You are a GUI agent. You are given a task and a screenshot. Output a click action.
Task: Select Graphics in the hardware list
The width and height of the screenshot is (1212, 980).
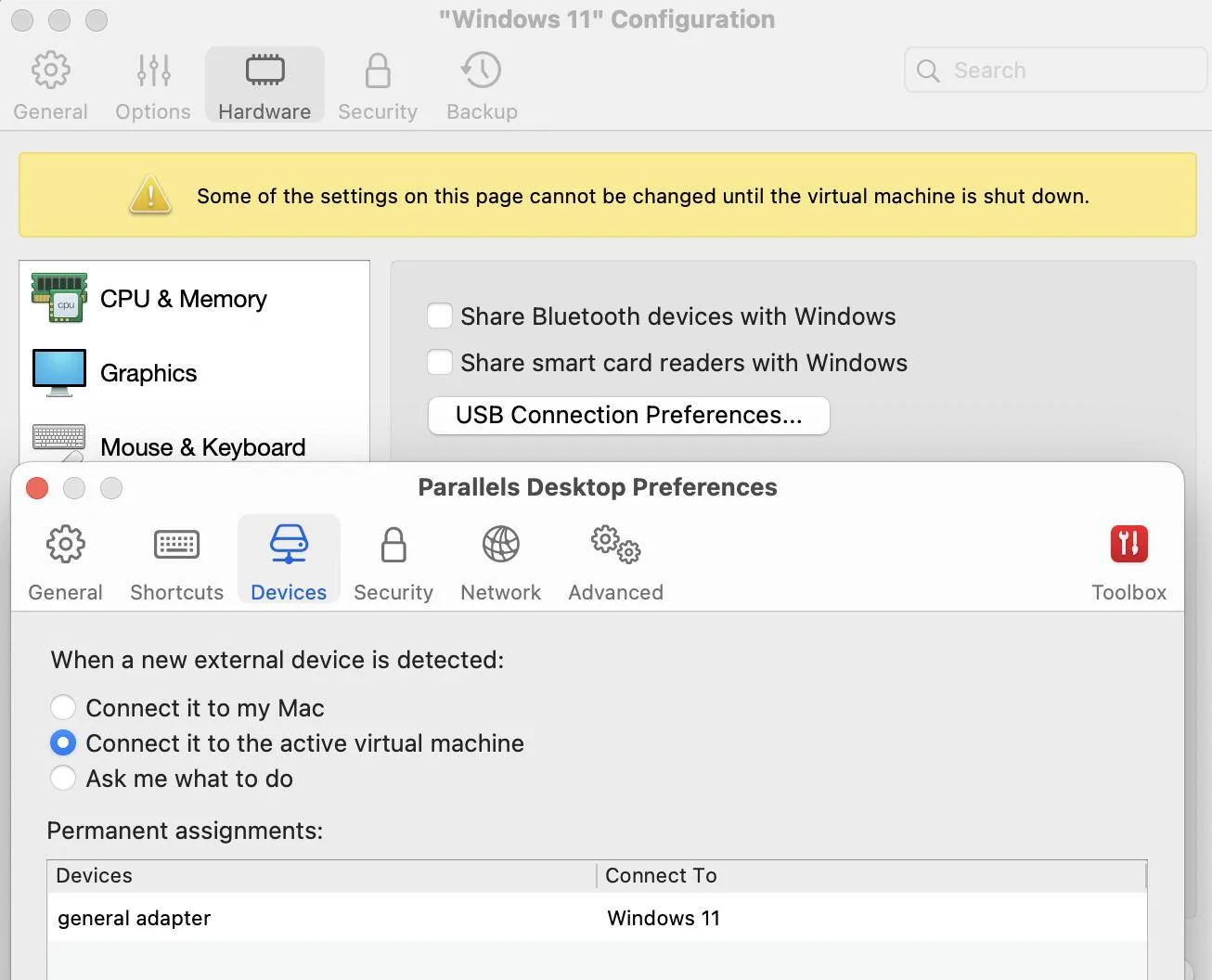pos(148,373)
